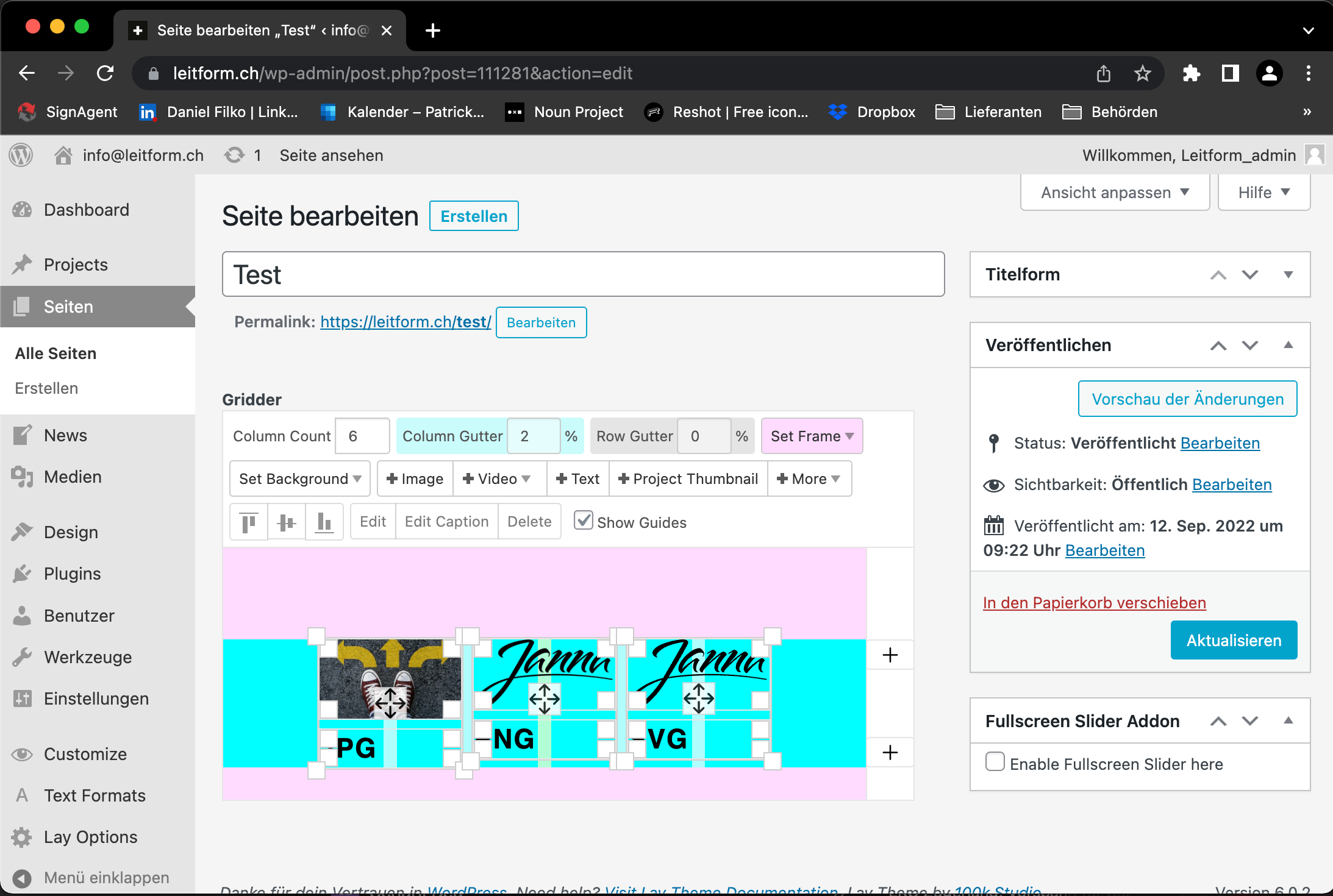Click the align middle icon
This screenshot has height=896, width=1333.
click(x=286, y=522)
